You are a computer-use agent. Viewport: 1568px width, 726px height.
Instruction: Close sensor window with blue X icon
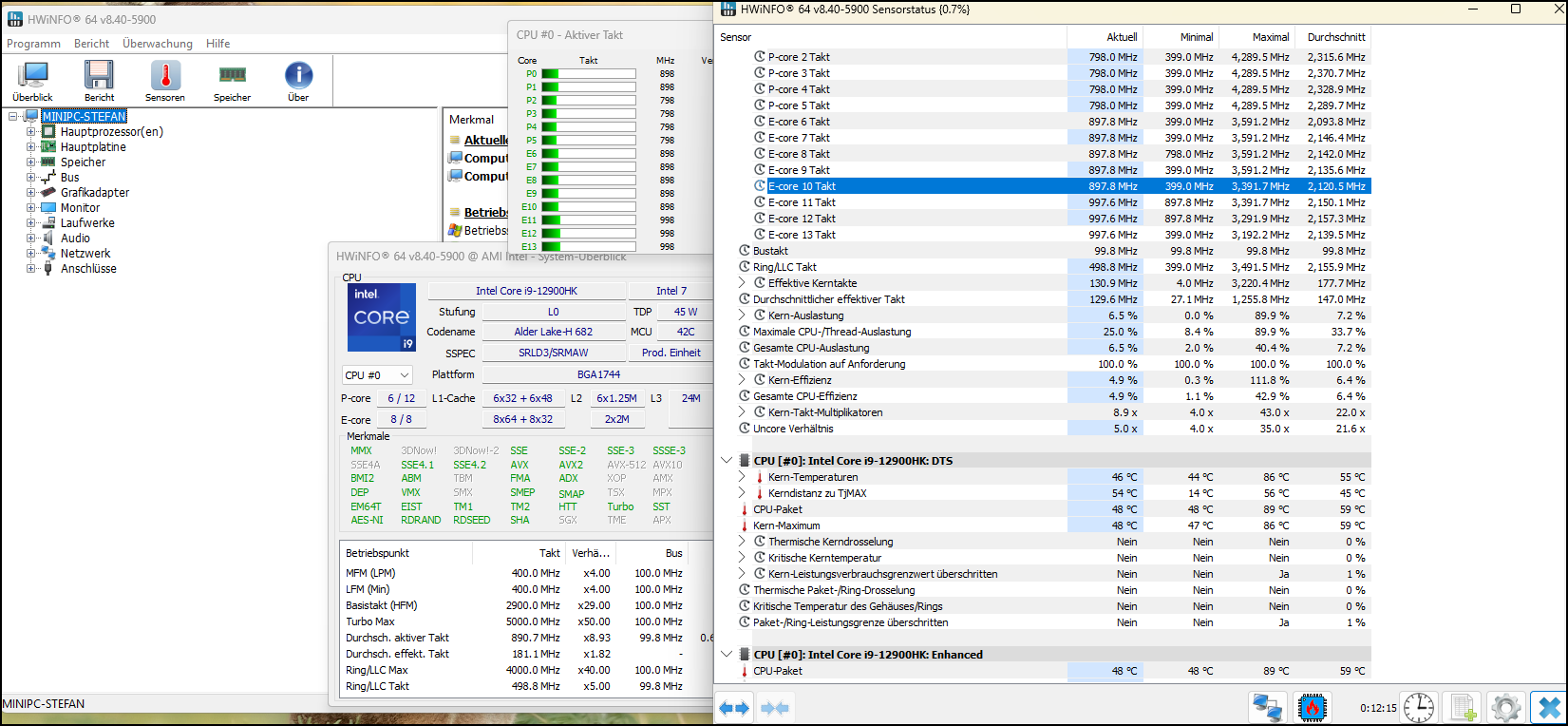coord(1549,708)
